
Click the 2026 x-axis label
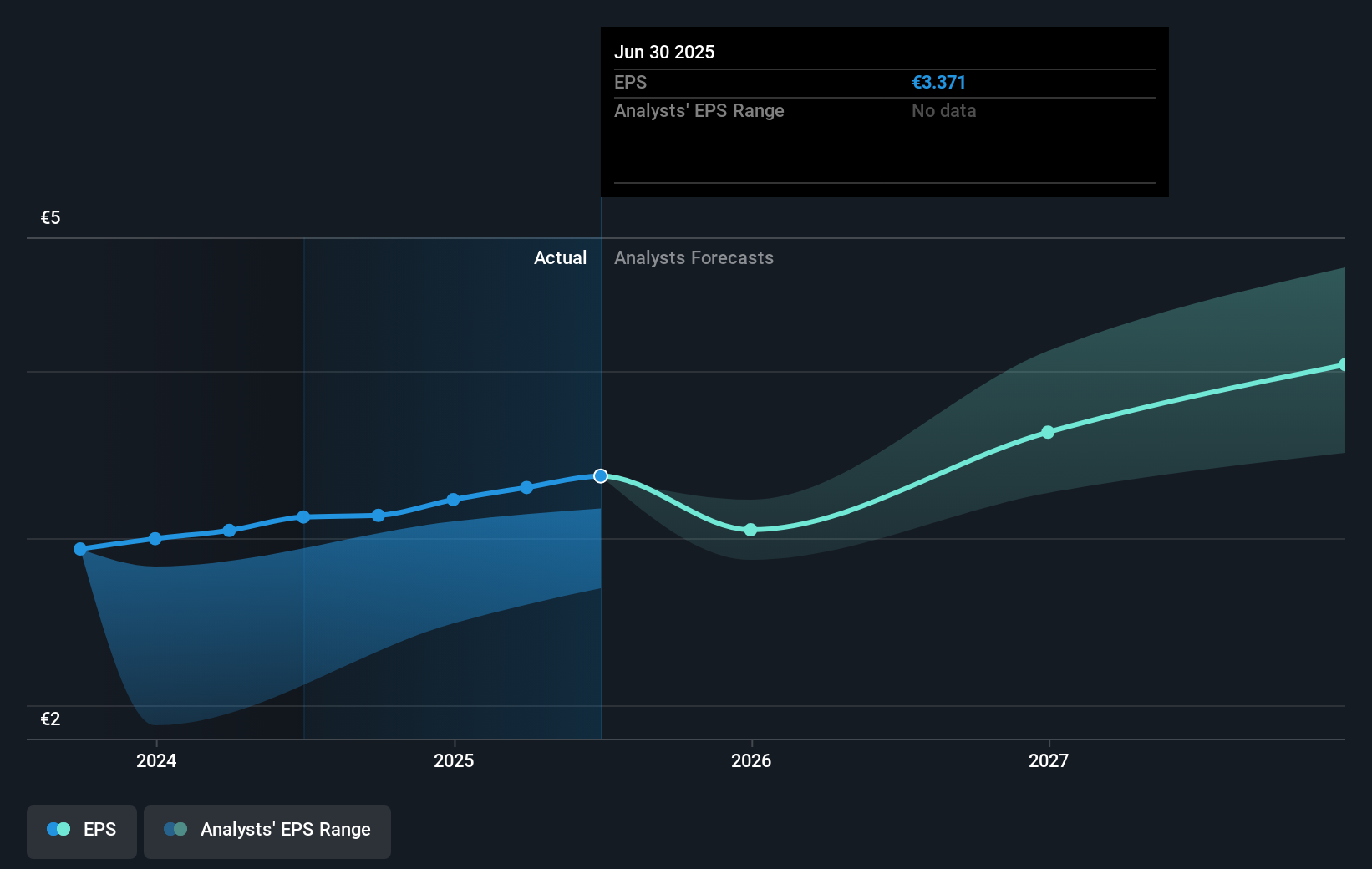pos(751,760)
